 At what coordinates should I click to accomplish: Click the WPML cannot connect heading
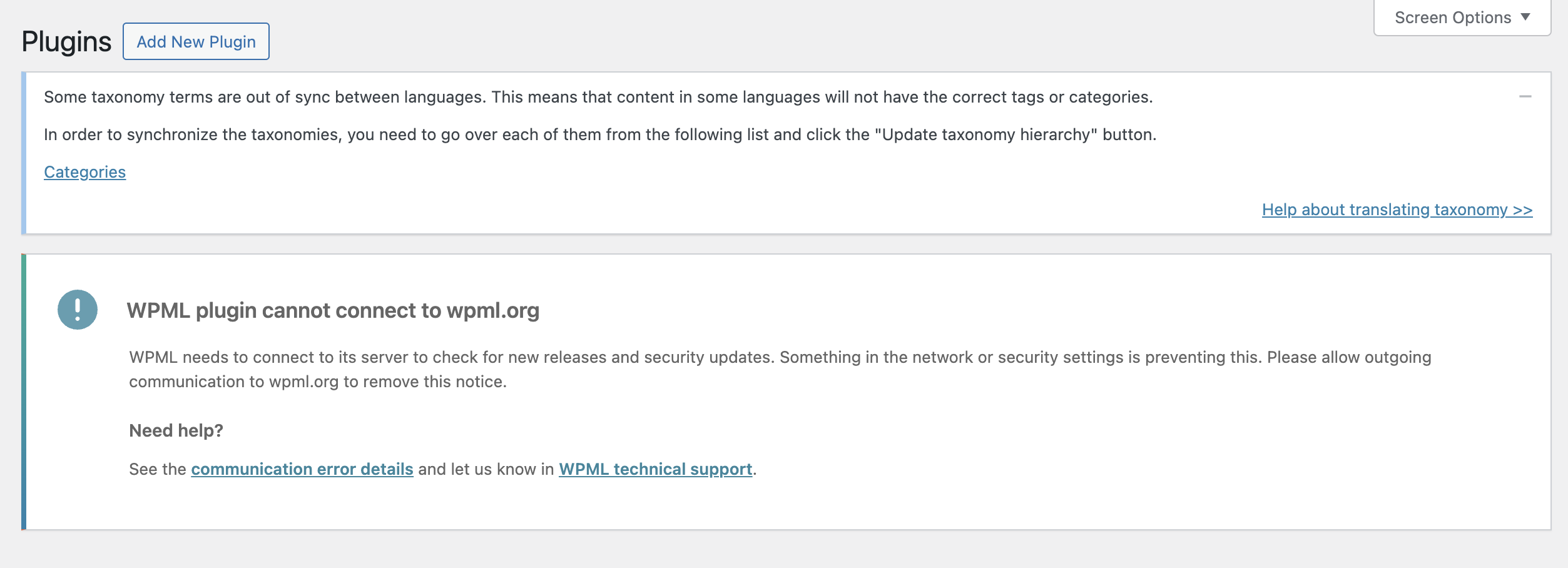(x=333, y=310)
